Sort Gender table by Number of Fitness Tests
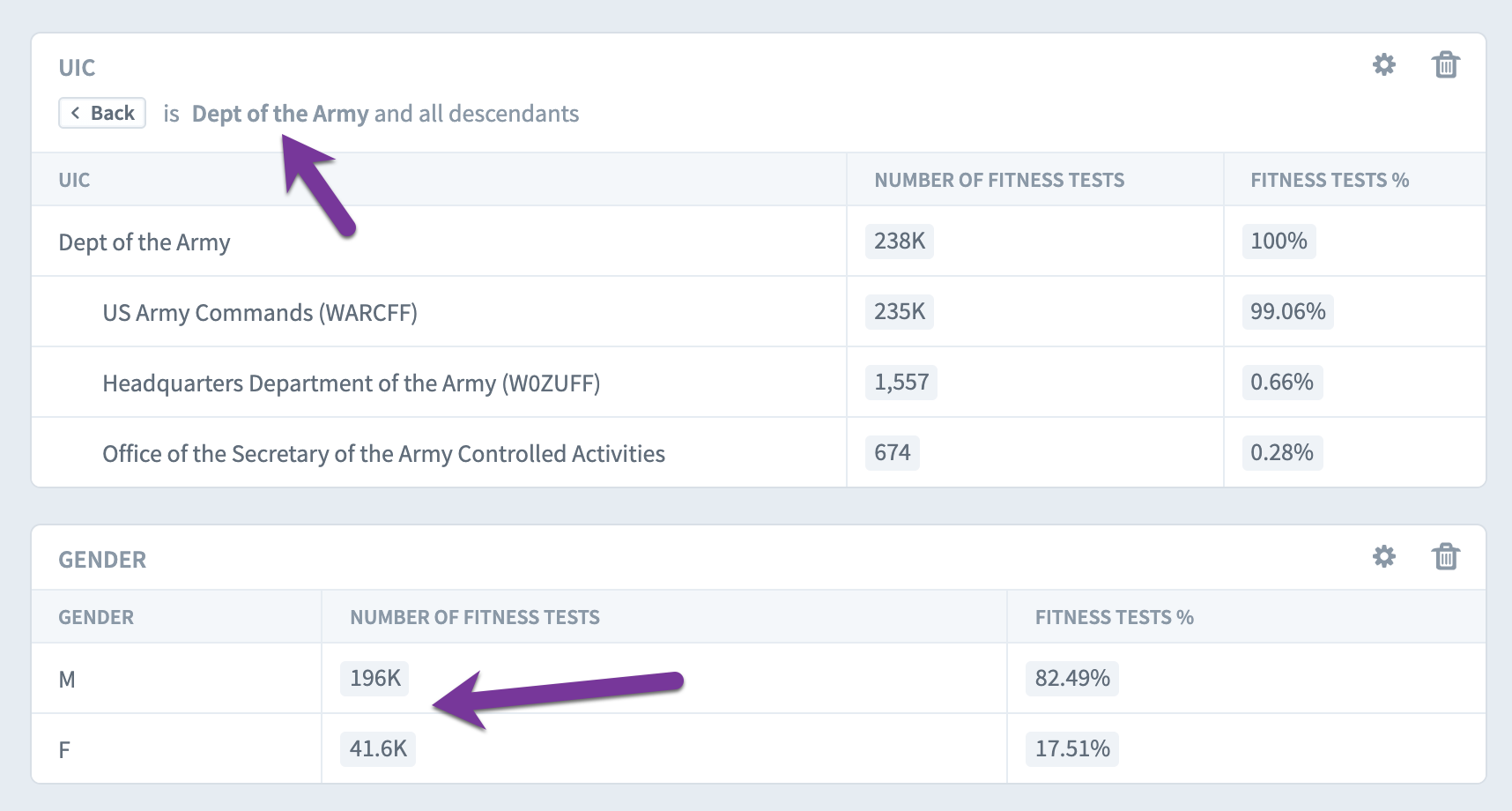1512x811 pixels. click(475, 617)
